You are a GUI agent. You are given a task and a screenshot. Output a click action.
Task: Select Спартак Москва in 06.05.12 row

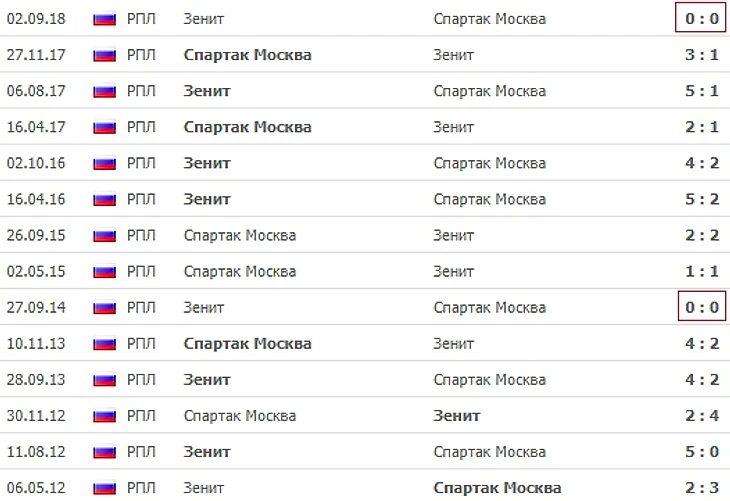point(497,488)
